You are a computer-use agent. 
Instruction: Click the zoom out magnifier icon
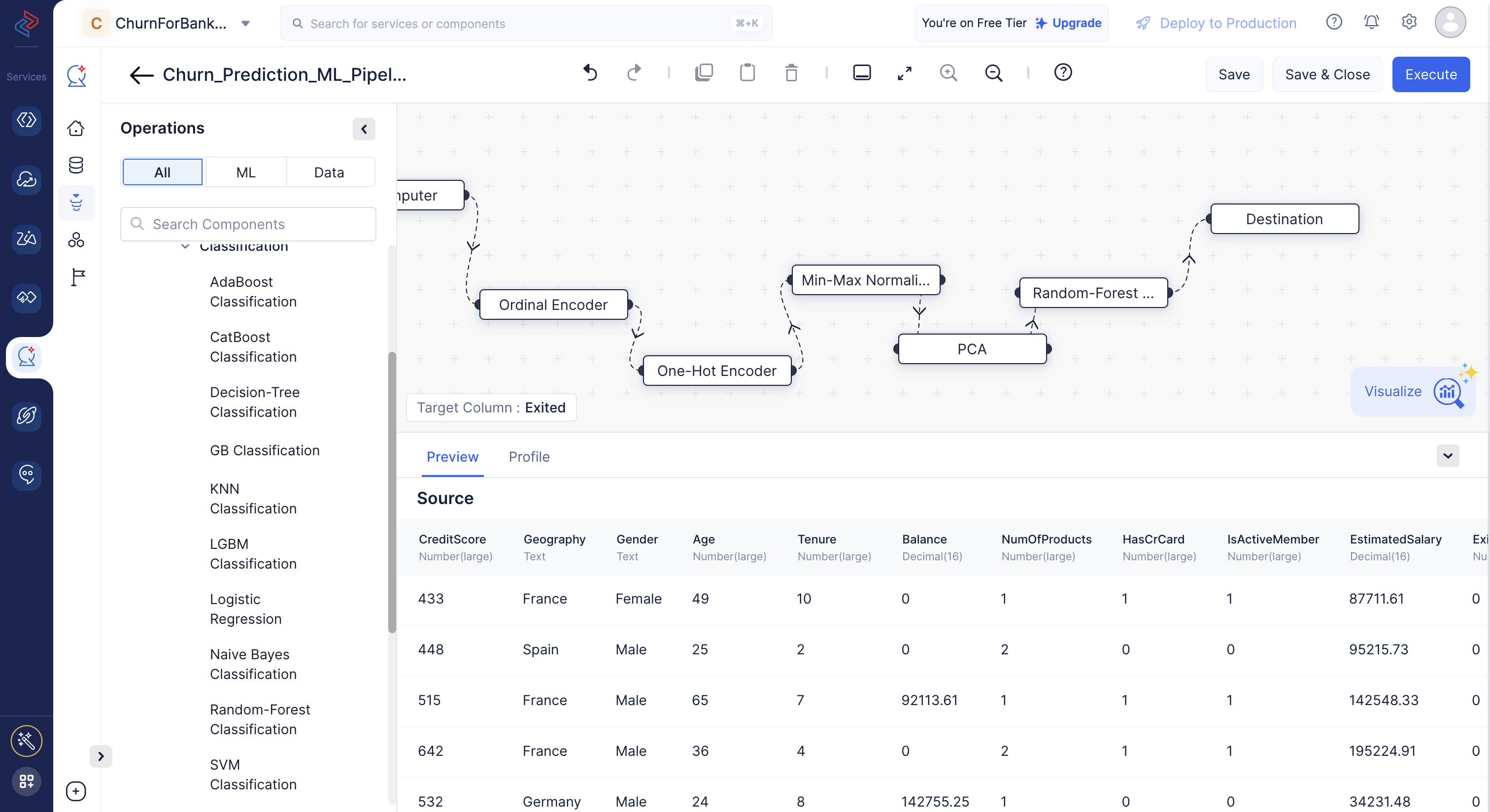[992, 73]
